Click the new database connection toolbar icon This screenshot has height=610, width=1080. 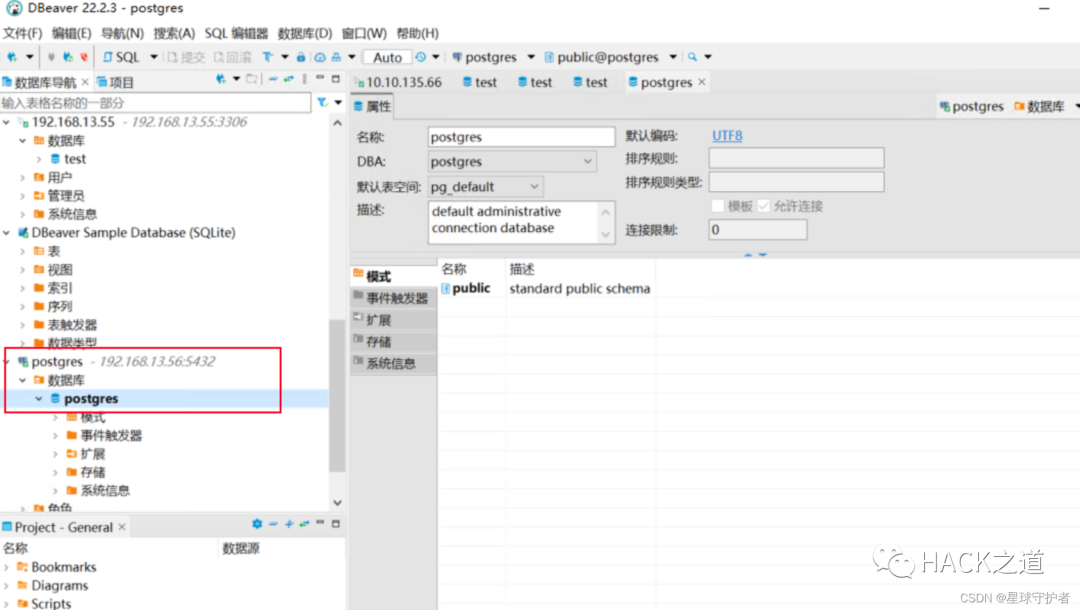pyautogui.click(x=12, y=57)
